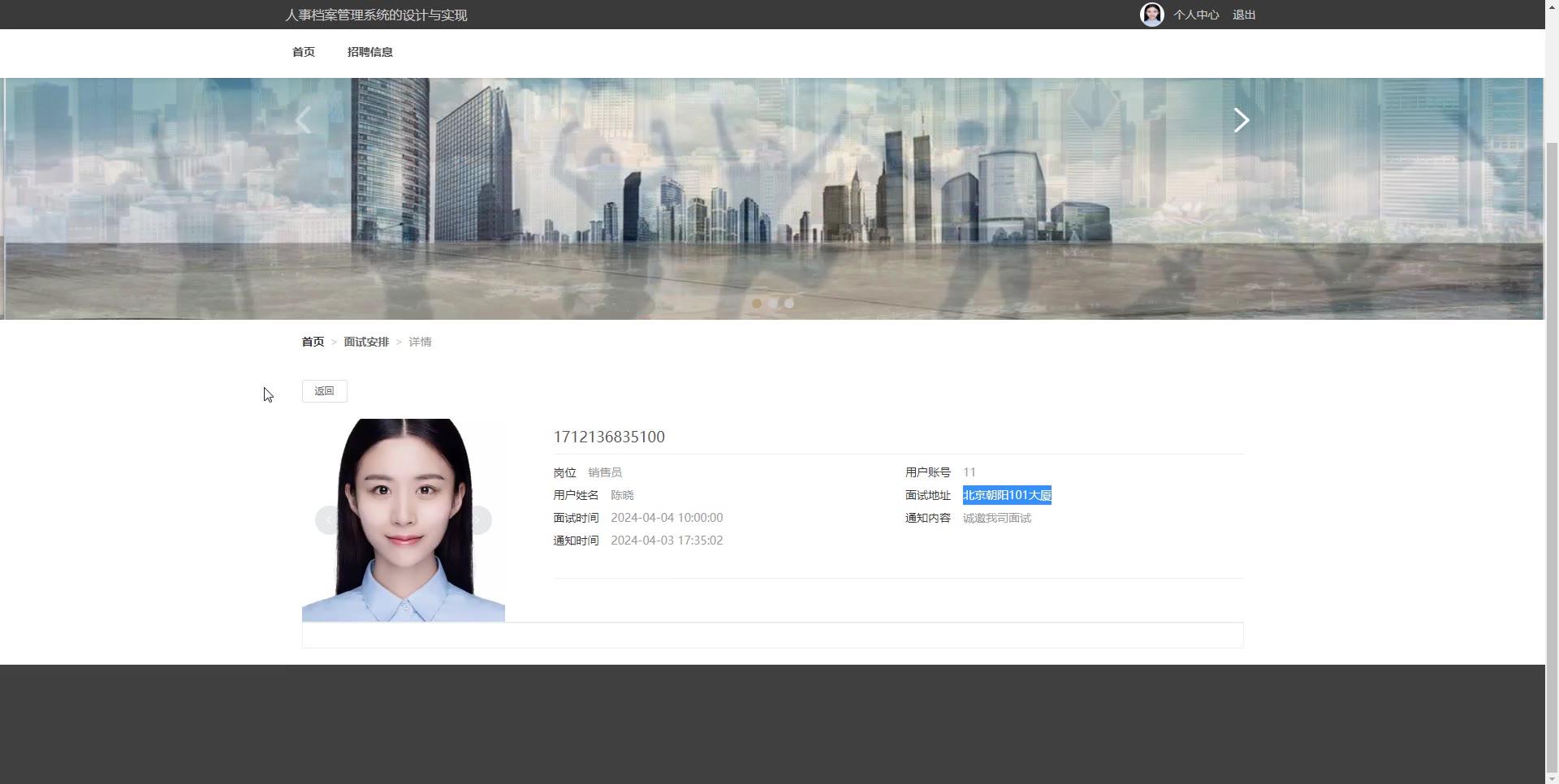The height and width of the screenshot is (784, 1559).
Task: Click the site title 人事档案管理系统的设计与实现
Action: coord(376,15)
